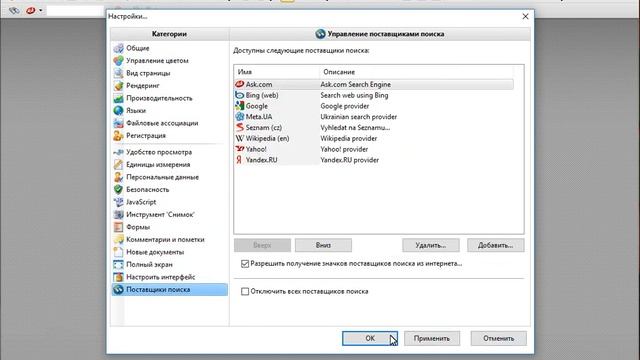
Task: Select Инструмент 'Снимок' icon
Action: (118, 215)
